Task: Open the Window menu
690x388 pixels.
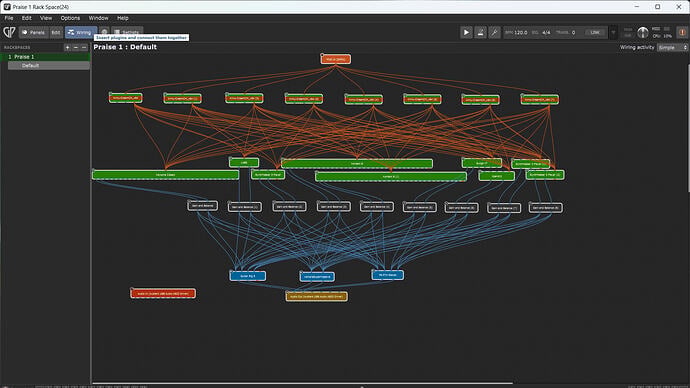Action: click(98, 18)
